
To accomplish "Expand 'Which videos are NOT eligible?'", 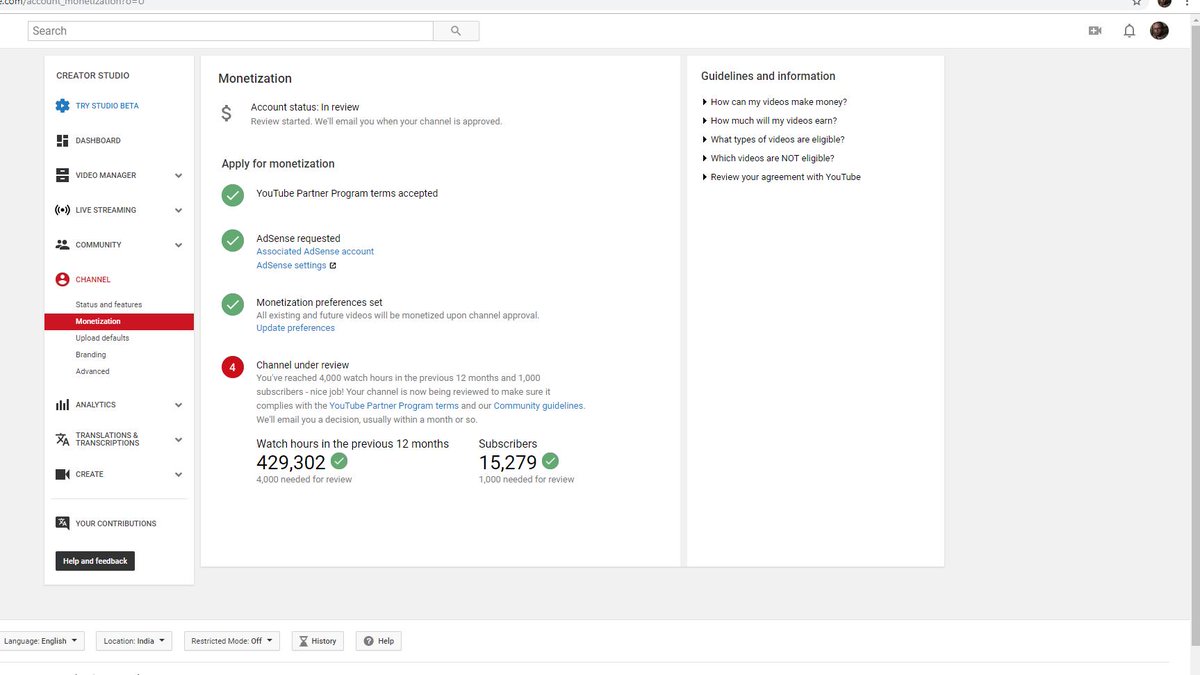I will click(768, 158).
